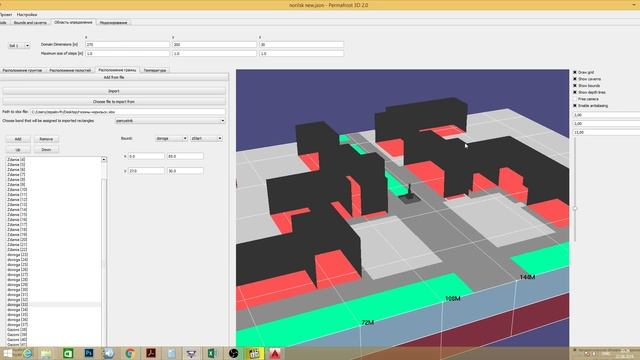The image size is (640, 360).
Task: Toggle the Show caverns checkbox
Action: click(575, 79)
